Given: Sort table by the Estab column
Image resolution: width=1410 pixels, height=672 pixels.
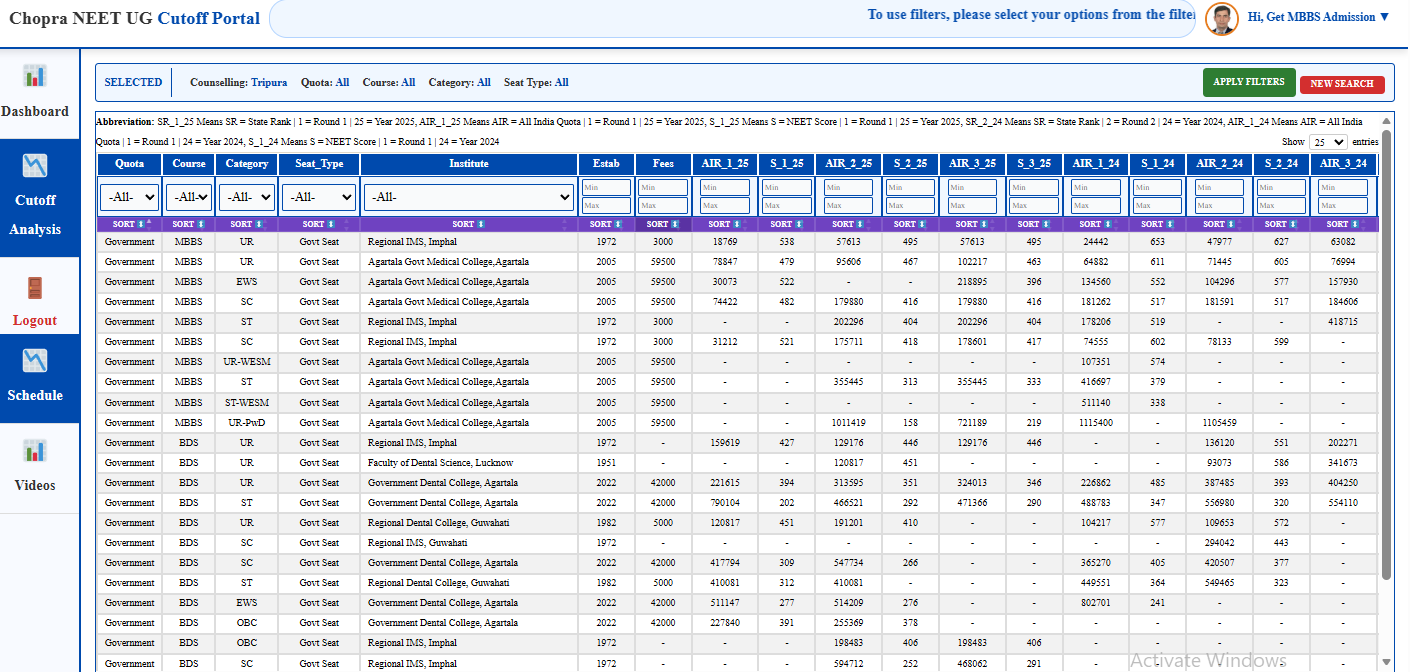Looking at the screenshot, I should pos(605,224).
